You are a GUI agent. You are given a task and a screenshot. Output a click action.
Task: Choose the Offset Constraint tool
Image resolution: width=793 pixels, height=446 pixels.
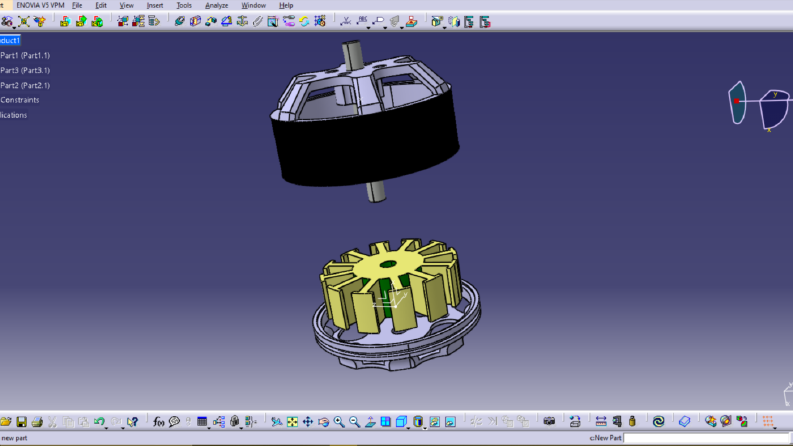[210, 21]
